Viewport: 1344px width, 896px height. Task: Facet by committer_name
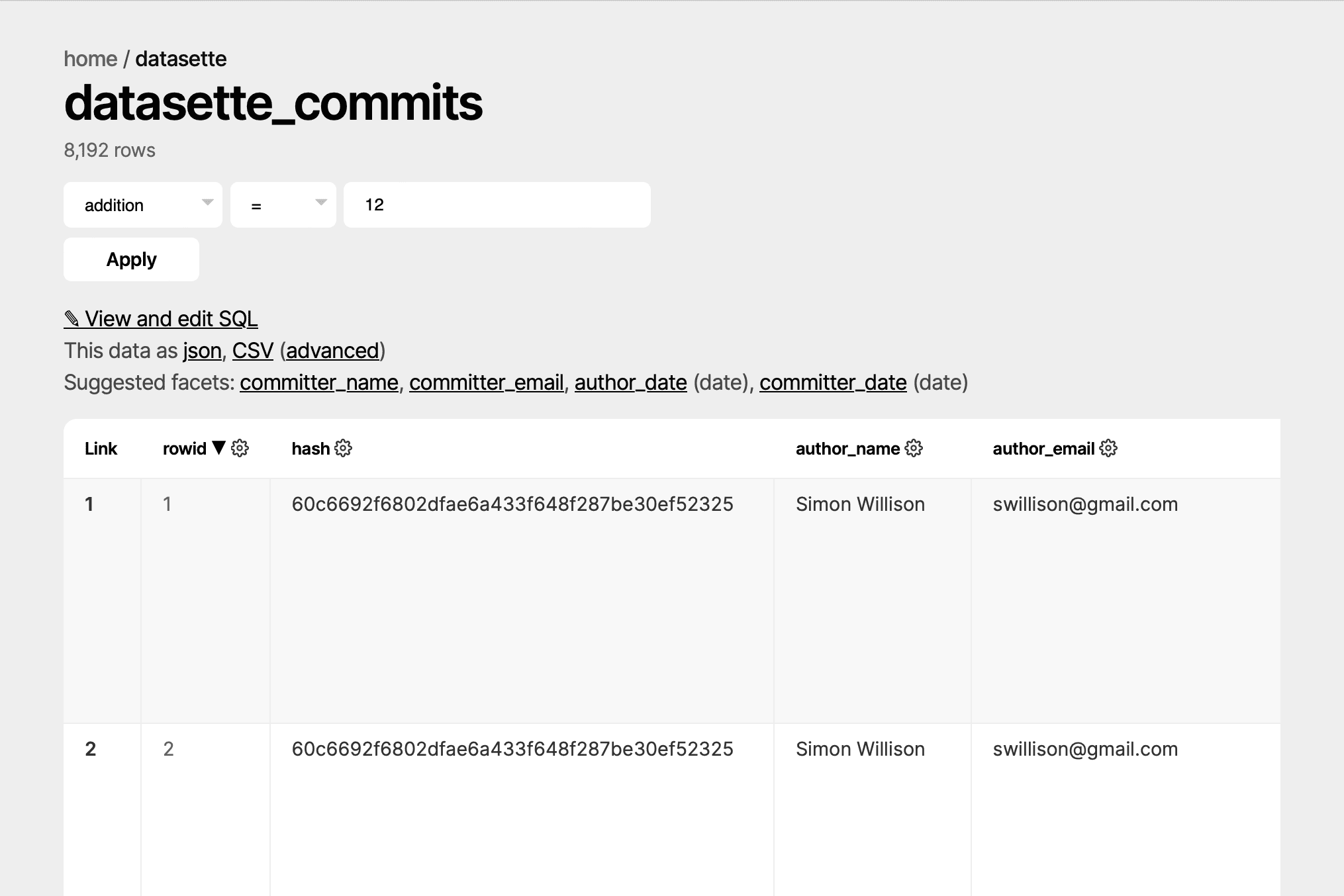point(319,382)
